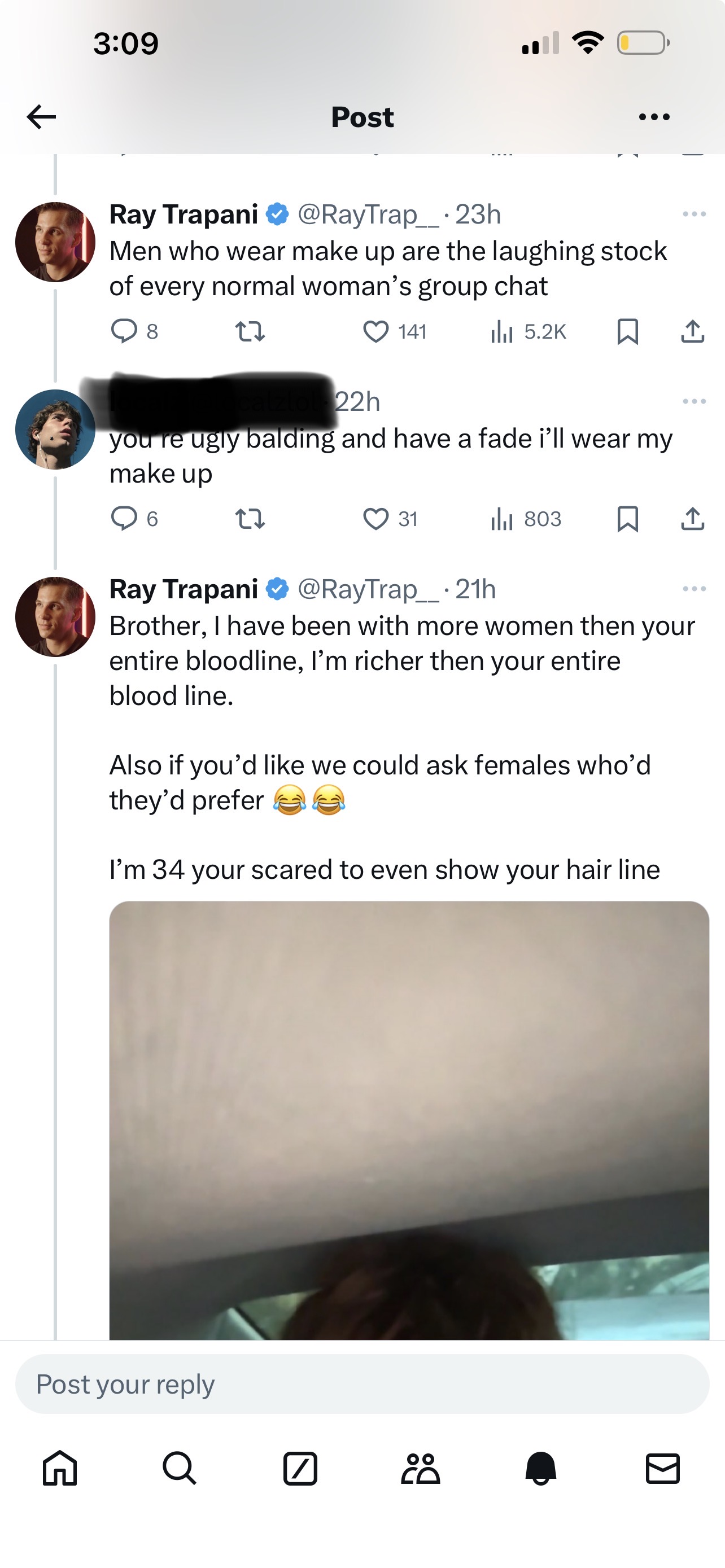Like the 'Men who wear make up' post
The width and height of the screenshot is (725, 1568).
[x=375, y=332]
